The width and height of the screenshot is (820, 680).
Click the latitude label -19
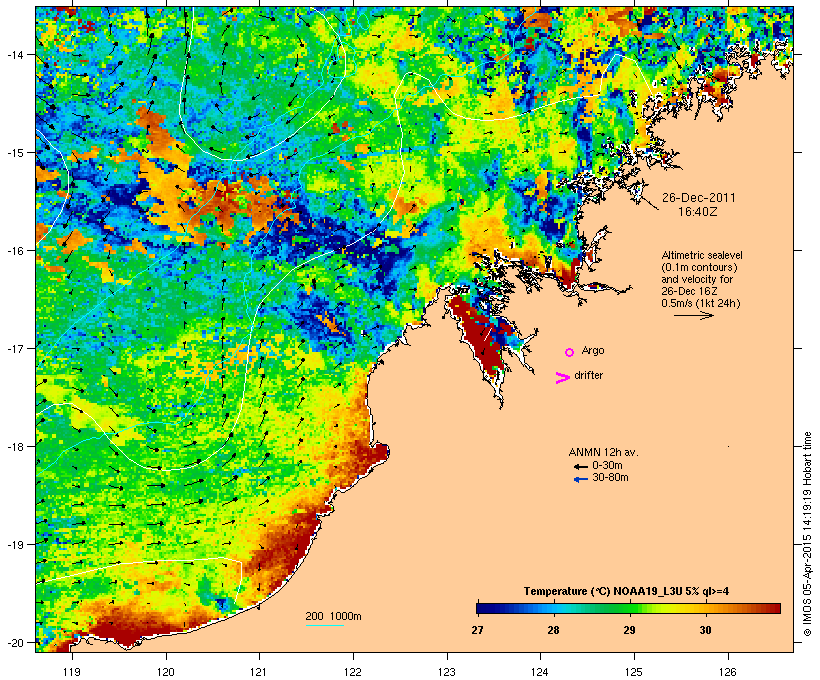tap(14, 545)
